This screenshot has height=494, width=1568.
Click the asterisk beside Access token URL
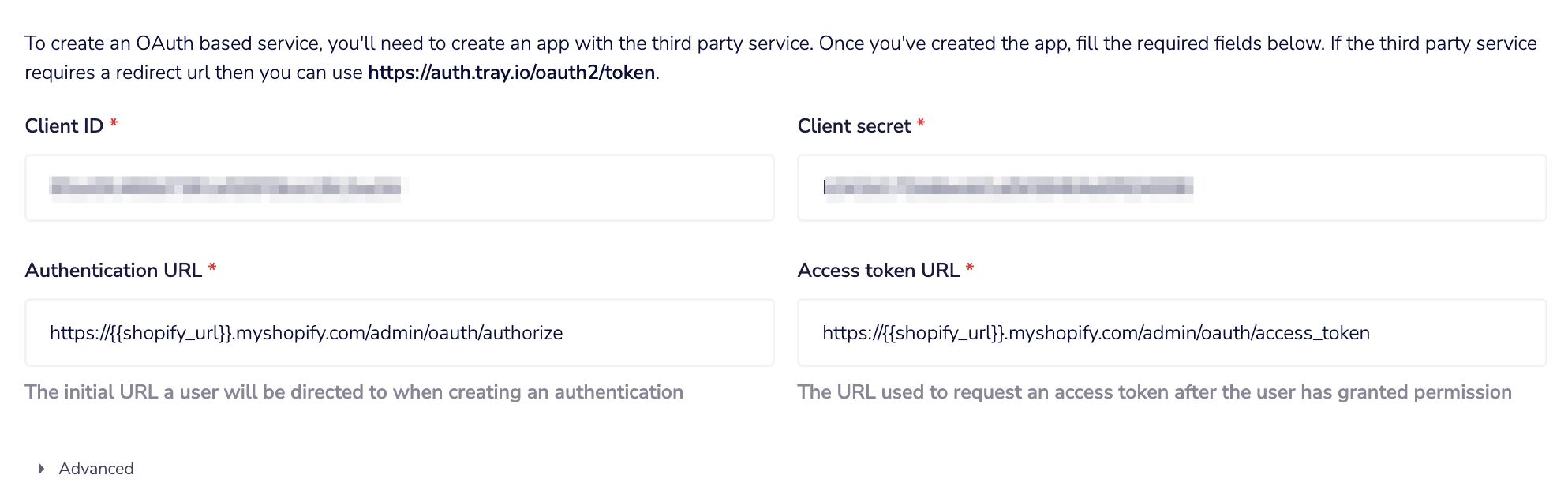tap(971, 267)
